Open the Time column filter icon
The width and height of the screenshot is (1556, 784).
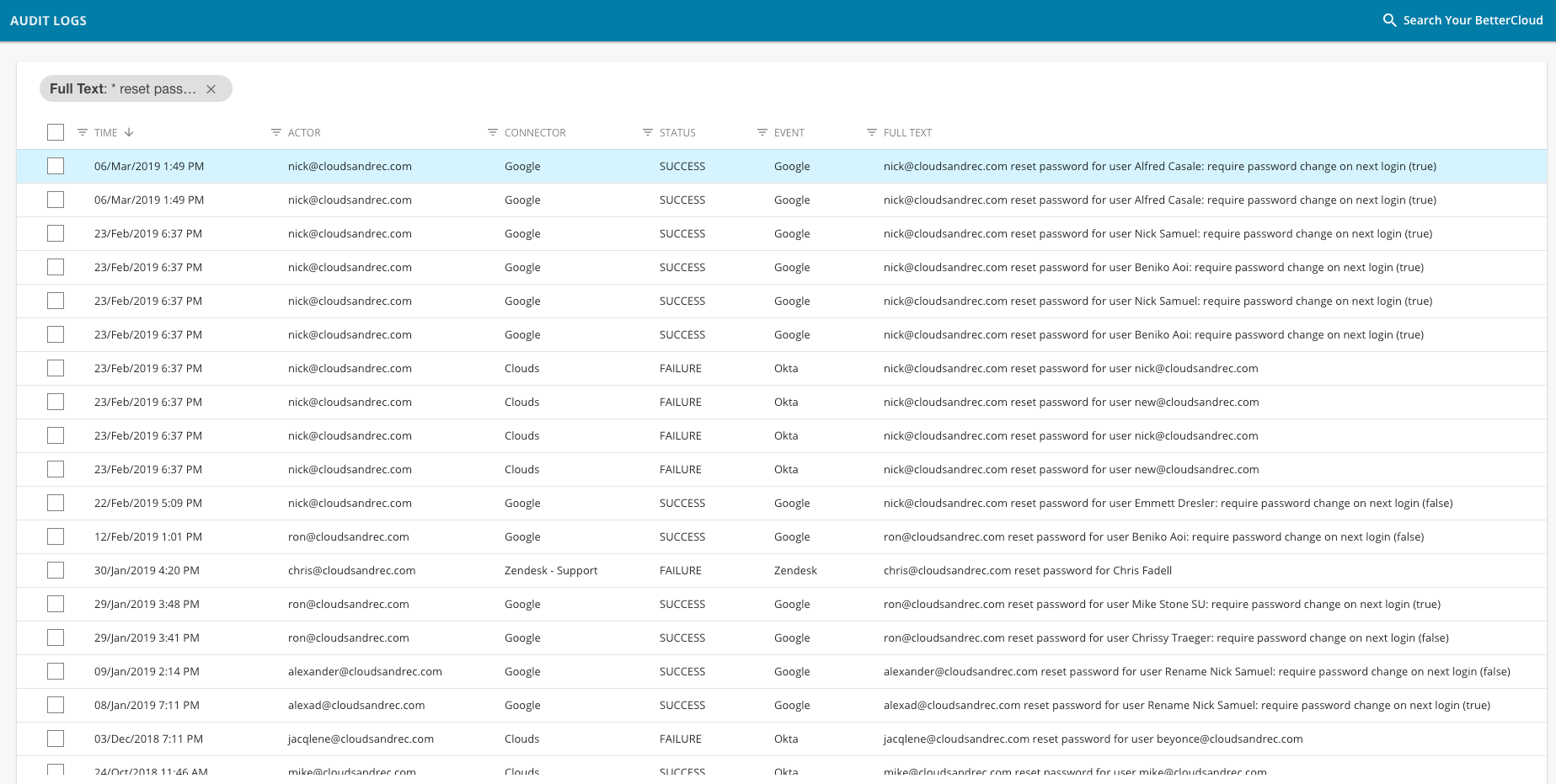[83, 132]
